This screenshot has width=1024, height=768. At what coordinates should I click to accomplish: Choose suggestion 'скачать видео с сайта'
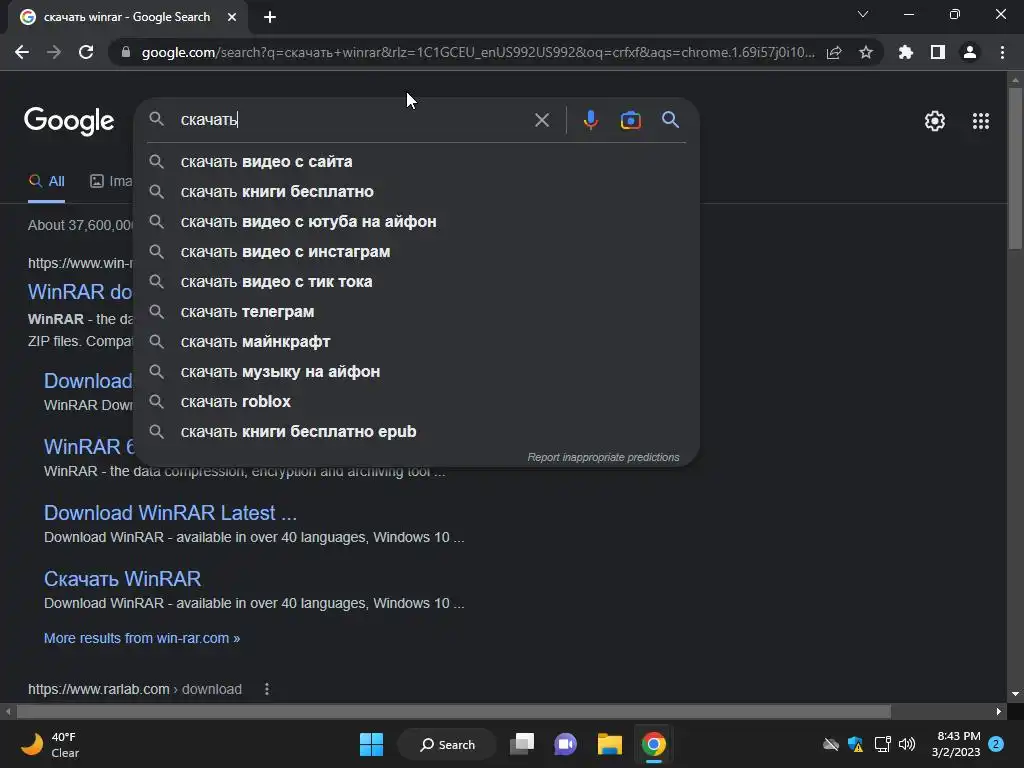point(417,161)
